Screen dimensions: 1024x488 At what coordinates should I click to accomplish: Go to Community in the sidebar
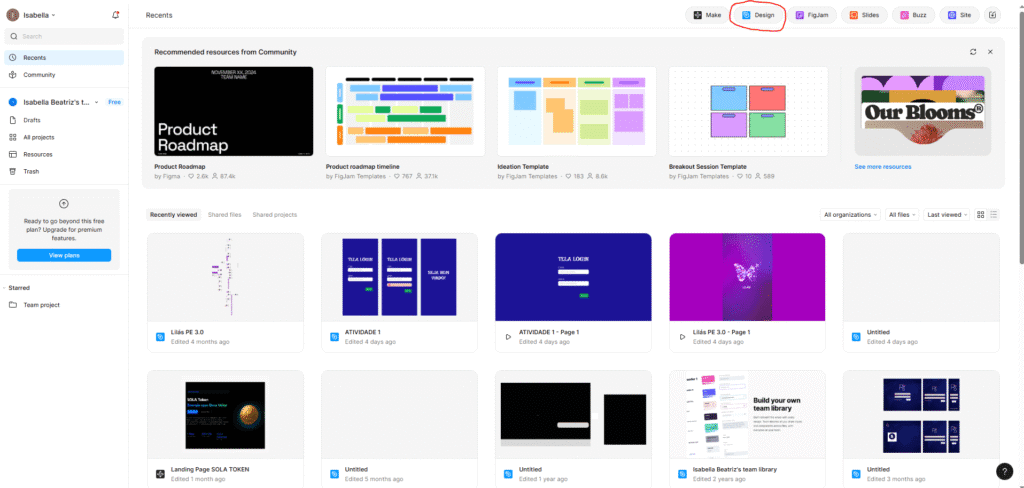39,75
